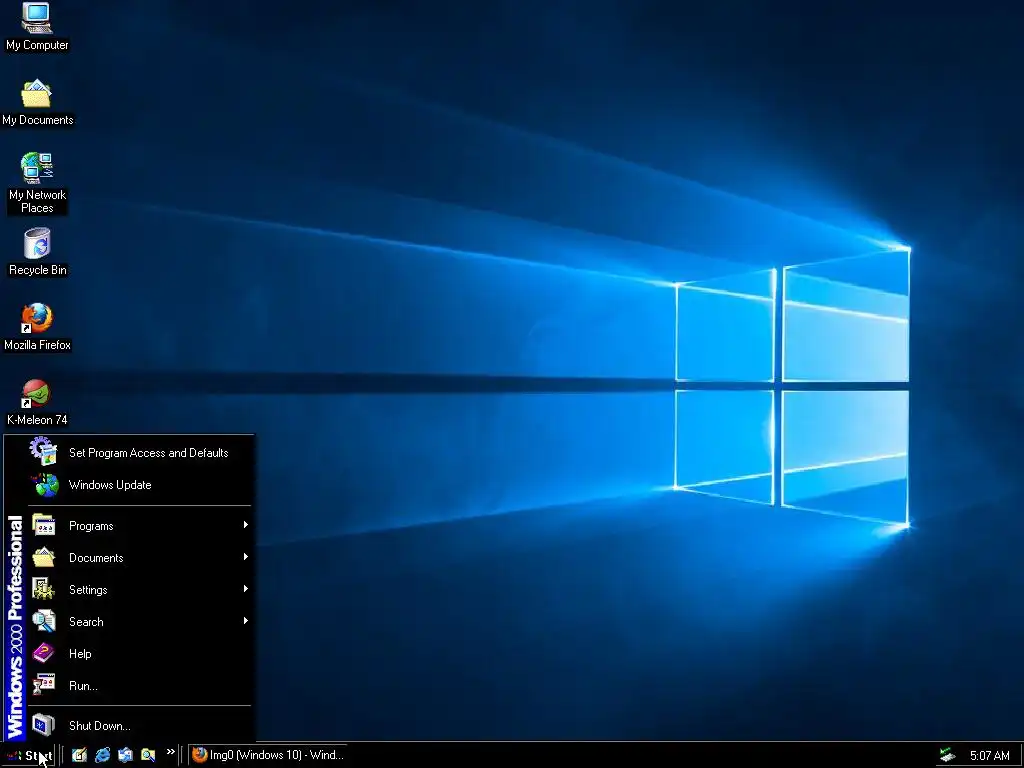Image resolution: width=1024 pixels, height=768 pixels.
Task: Open Set Program Access and Defaults
Action: [x=140, y=453]
